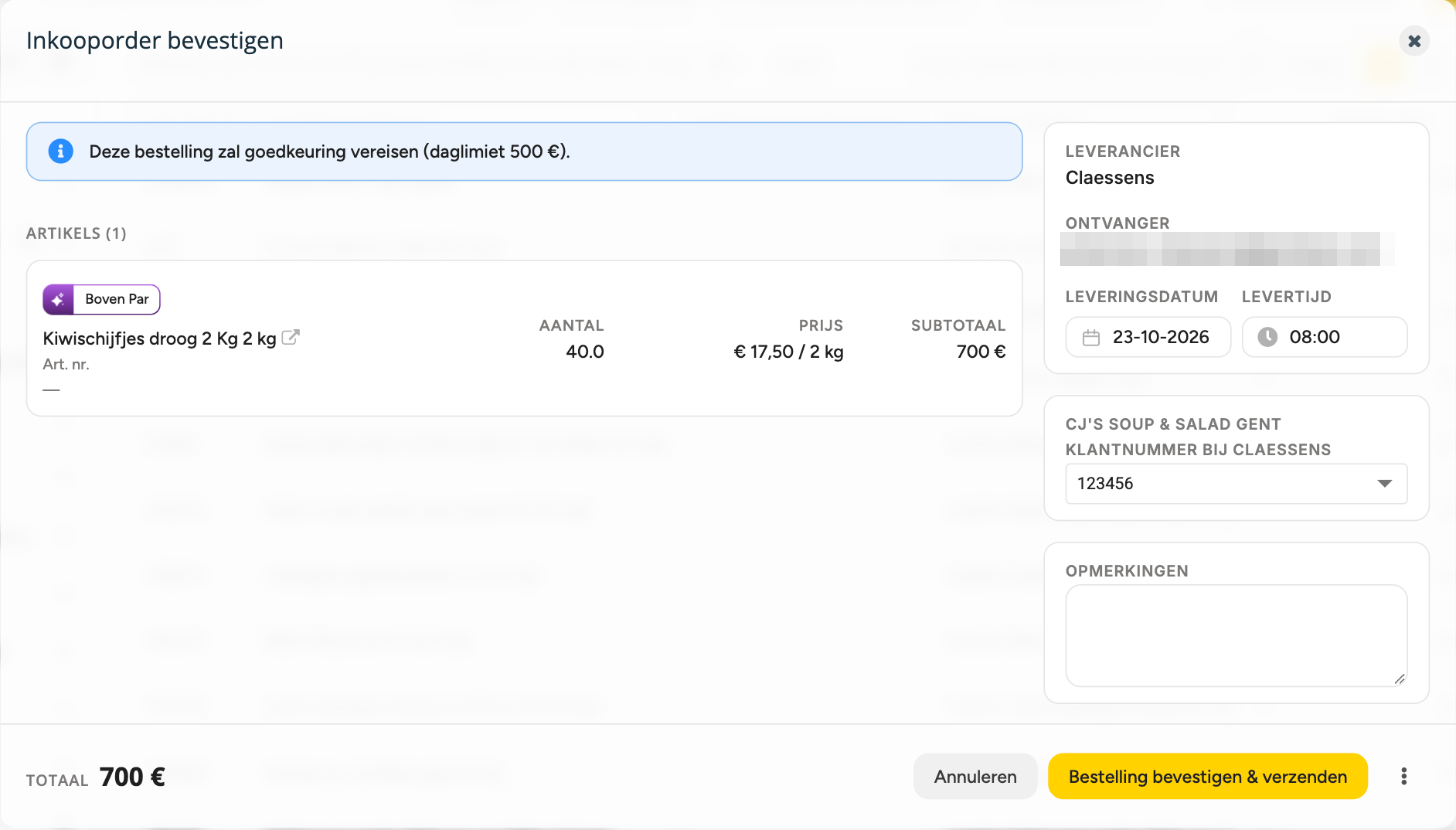Click the CJ'S SOUP & SALAD GENT label
Viewport: 1456px width, 830px height.
click(1174, 425)
